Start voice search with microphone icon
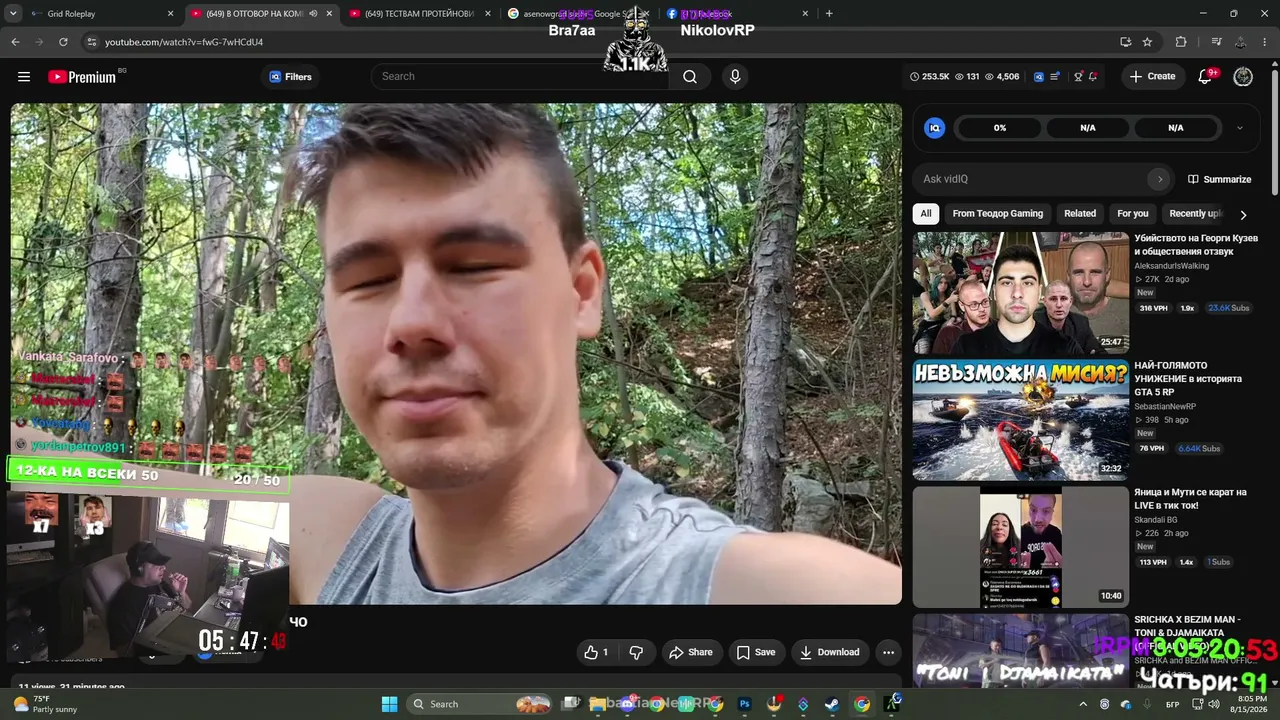The width and height of the screenshot is (1280, 720). 735,77
